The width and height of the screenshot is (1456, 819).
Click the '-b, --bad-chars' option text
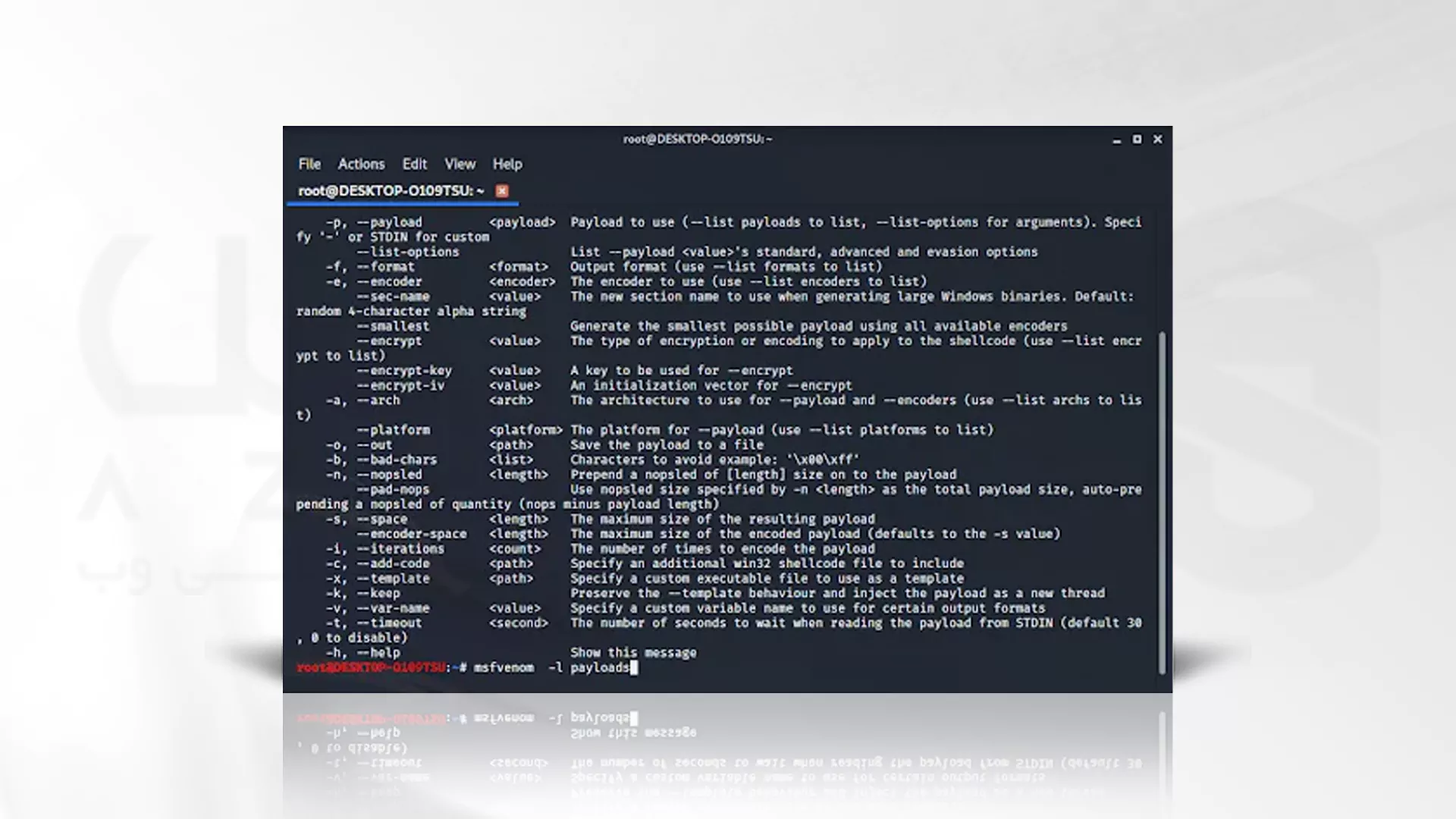tap(381, 460)
